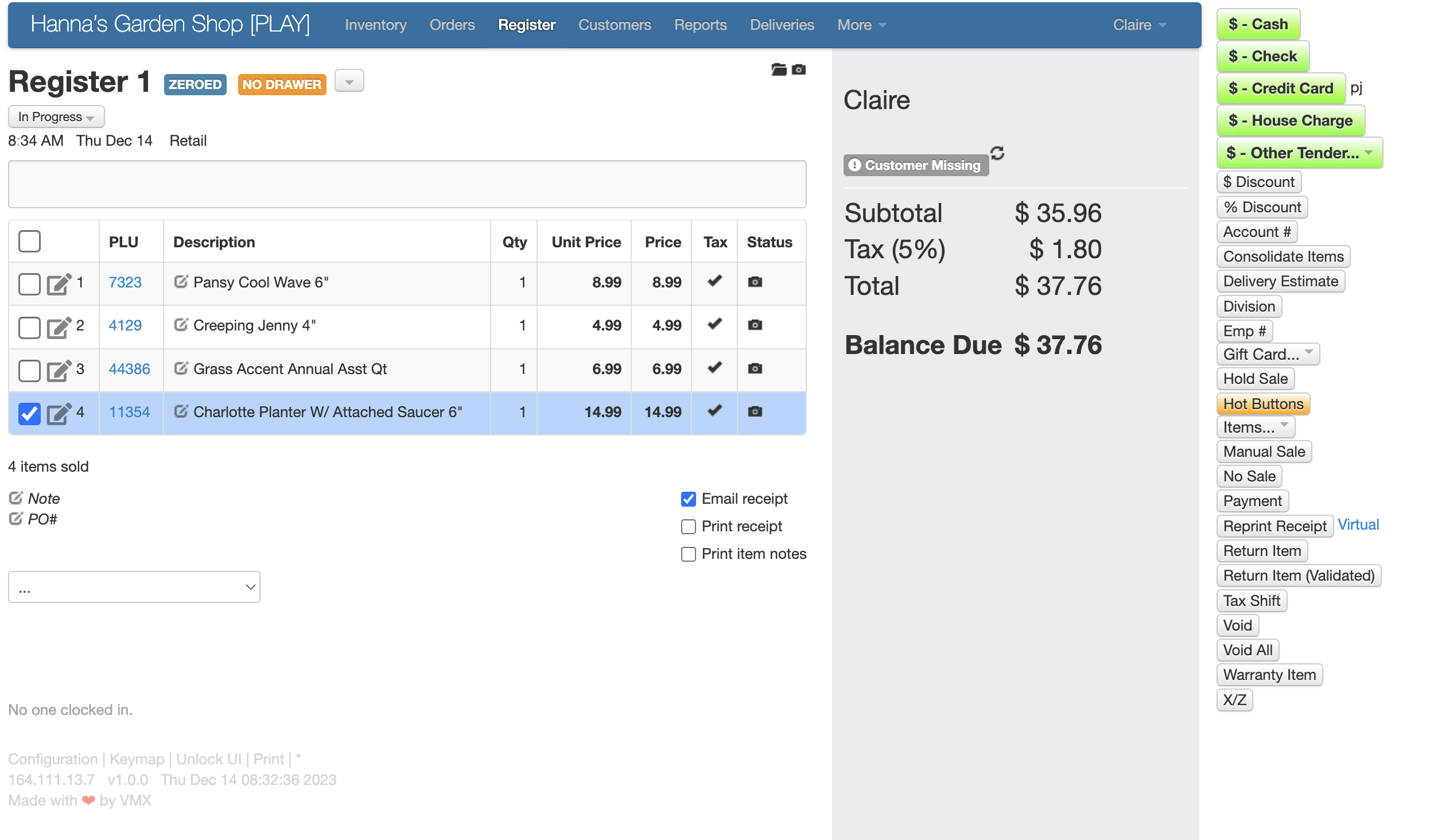The image size is (1430, 840).
Task: Open dropdown arrow next to NO DRAWER
Action: click(349, 82)
